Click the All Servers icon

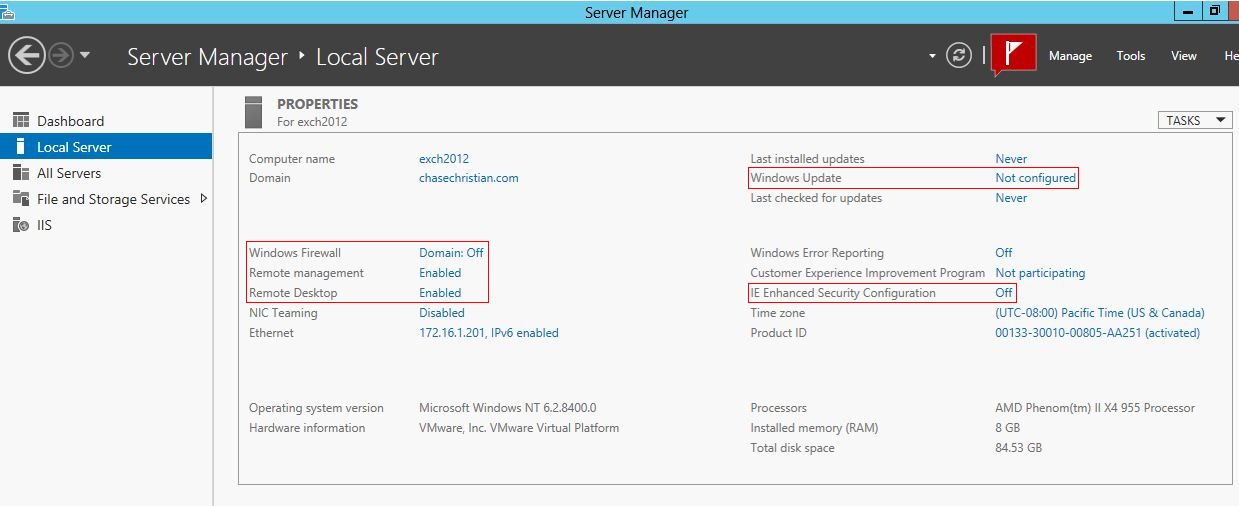click(x=21, y=172)
